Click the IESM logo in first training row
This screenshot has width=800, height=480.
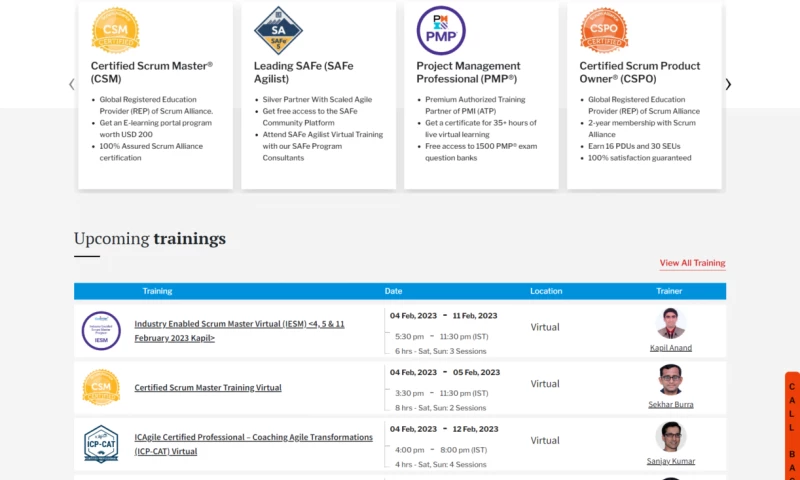point(101,331)
